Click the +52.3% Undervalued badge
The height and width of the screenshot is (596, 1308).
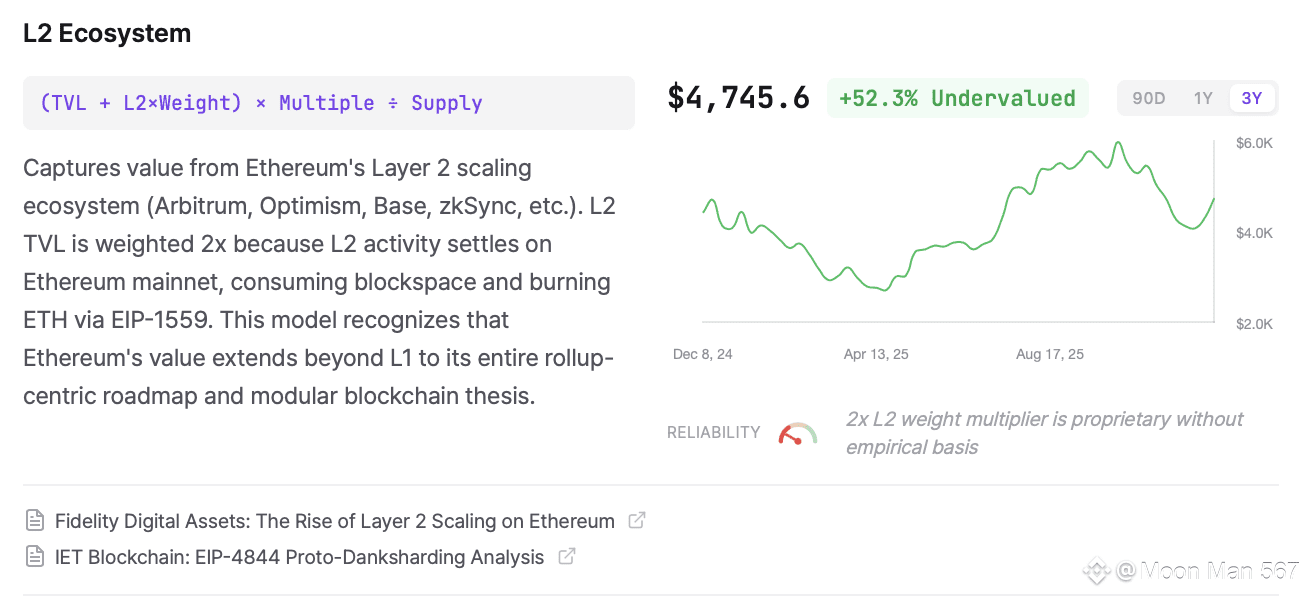(957, 98)
